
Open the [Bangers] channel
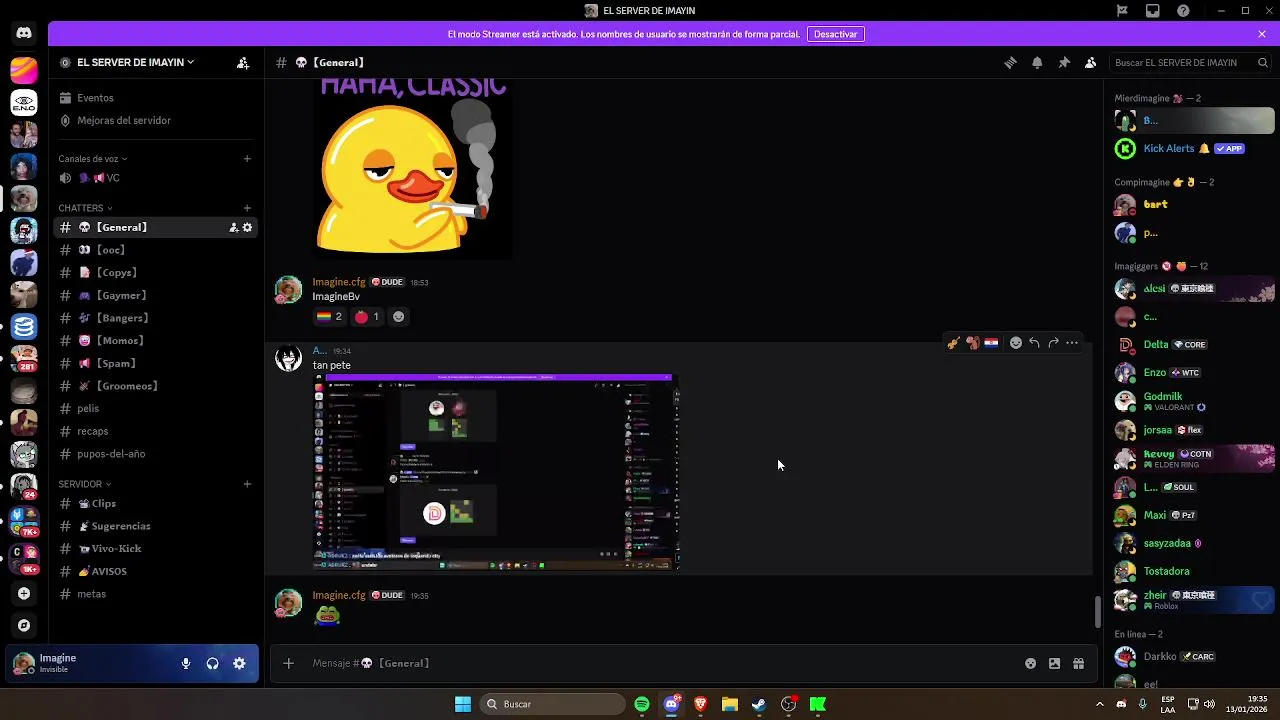156,318
